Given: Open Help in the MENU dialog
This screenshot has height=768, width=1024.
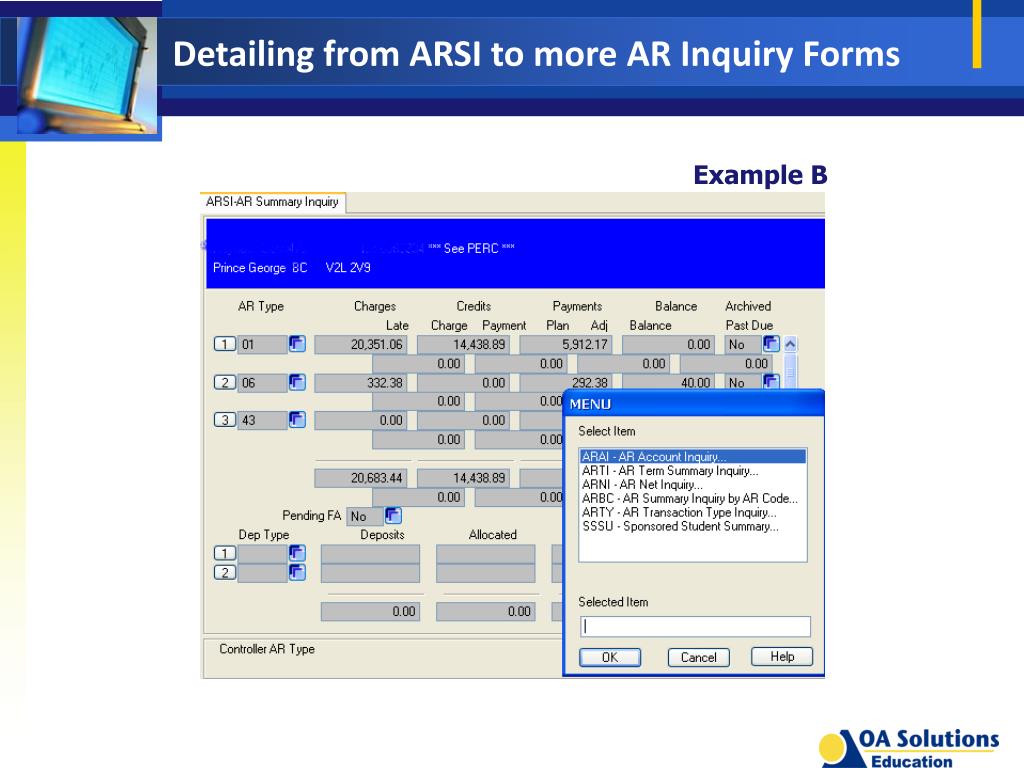Looking at the screenshot, I should point(782,656).
